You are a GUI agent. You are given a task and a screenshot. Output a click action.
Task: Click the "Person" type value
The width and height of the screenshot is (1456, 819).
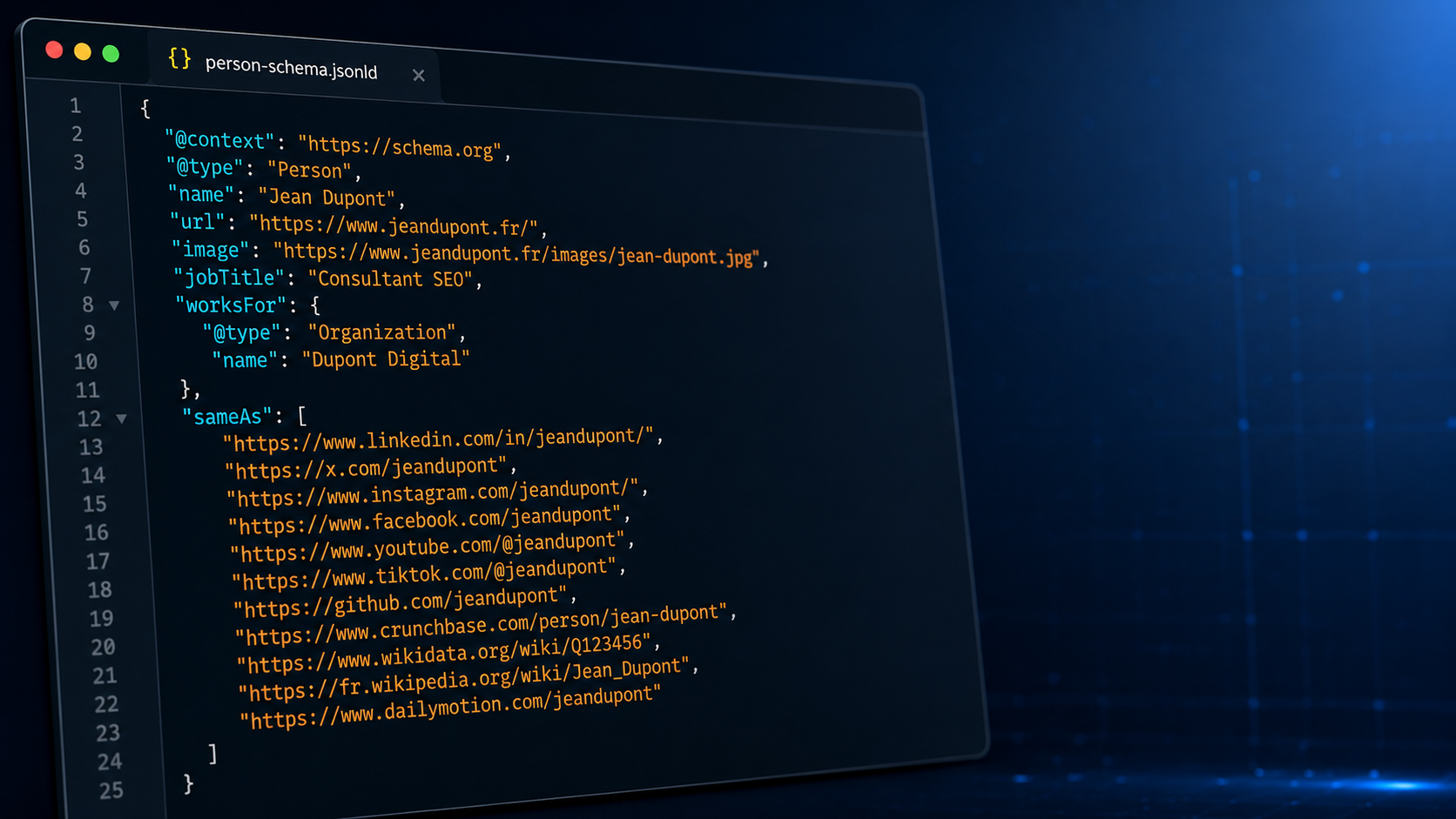click(x=309, y=170)
